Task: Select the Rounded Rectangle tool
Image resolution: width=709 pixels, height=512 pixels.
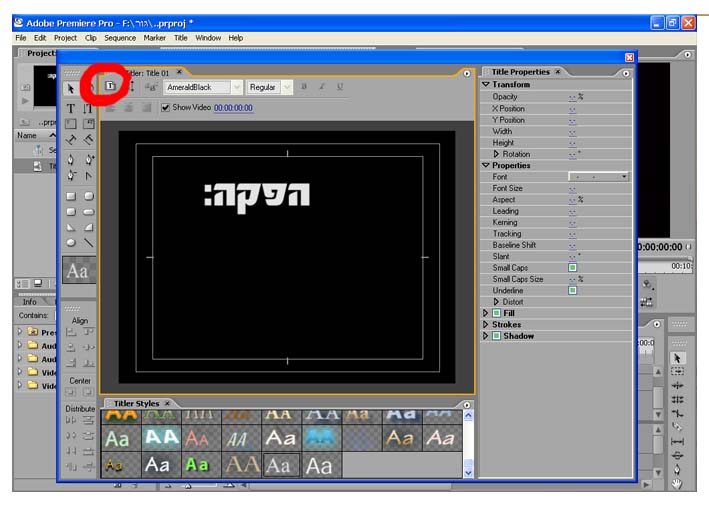Action: click(89, 212)
